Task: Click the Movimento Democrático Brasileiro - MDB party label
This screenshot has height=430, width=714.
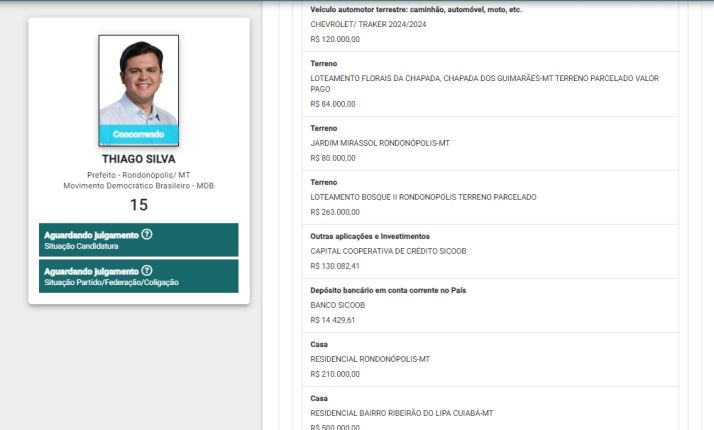Action: (138, 186)
